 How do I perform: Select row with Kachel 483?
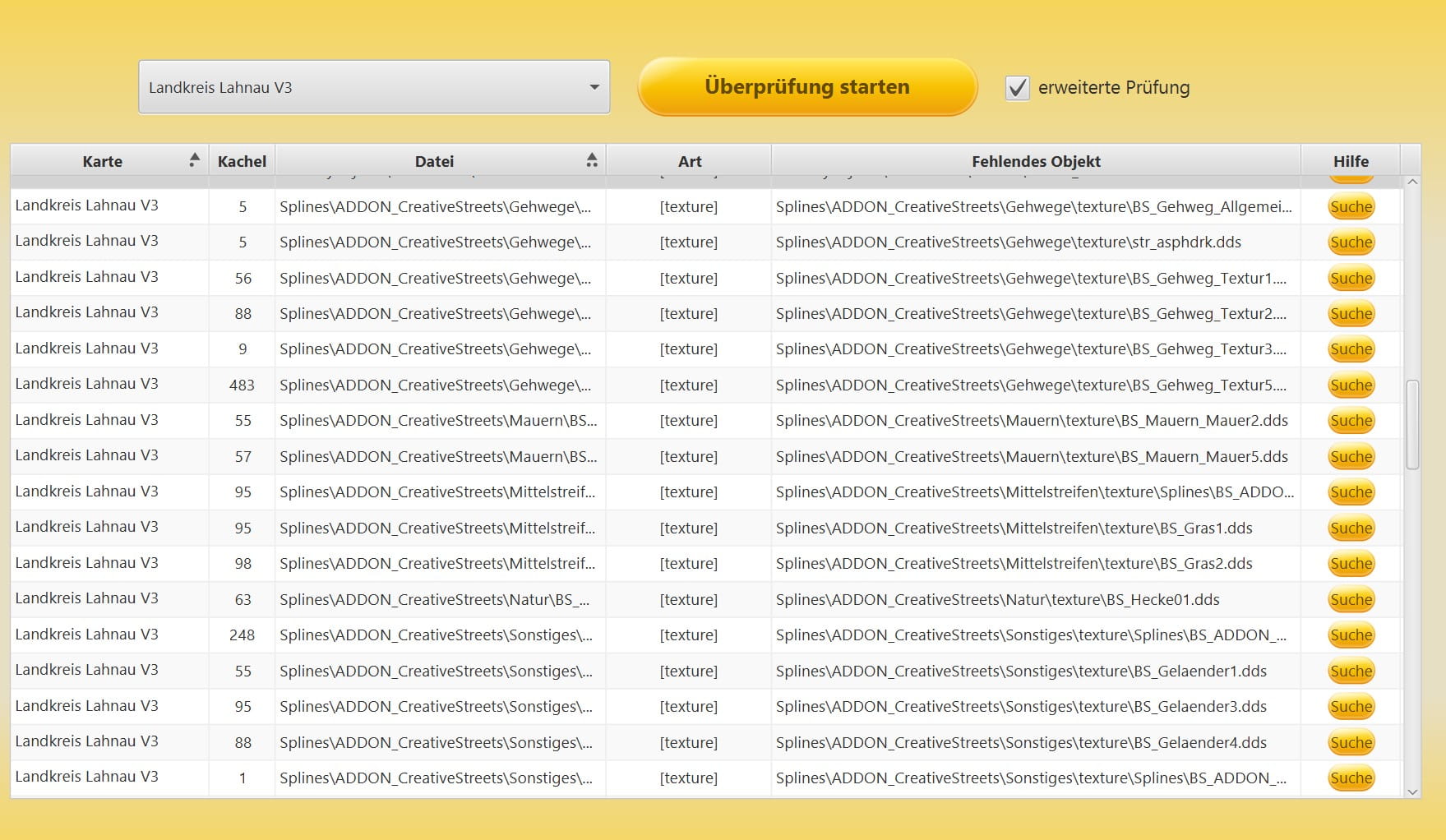click(242, 385)
